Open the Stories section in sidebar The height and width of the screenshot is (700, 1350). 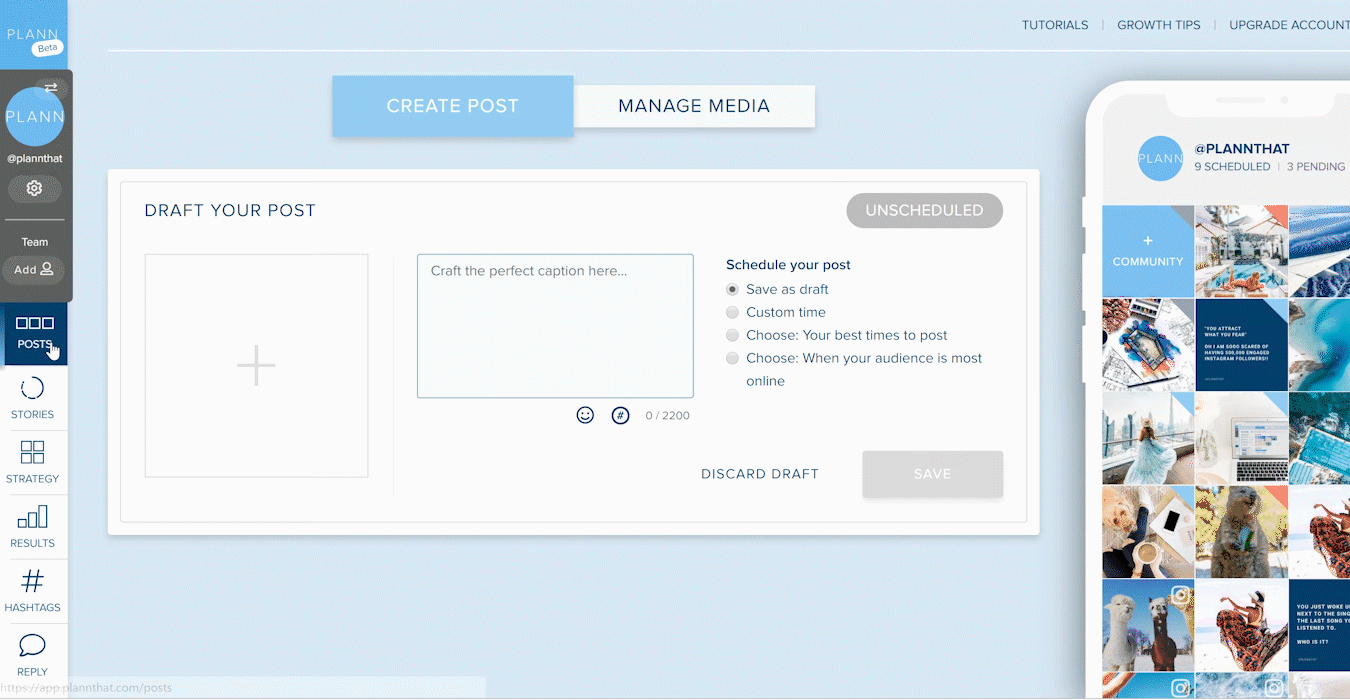(x=33, y=398)
